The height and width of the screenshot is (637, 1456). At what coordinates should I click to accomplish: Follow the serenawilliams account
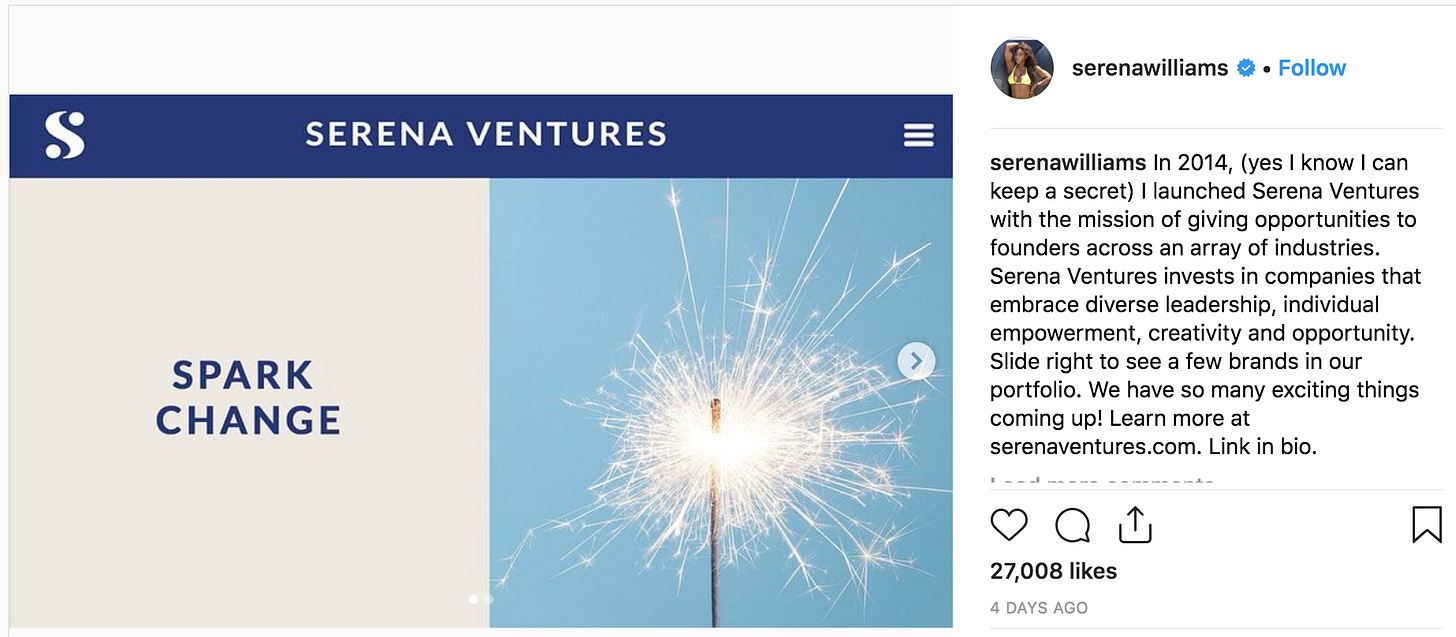1312,68
